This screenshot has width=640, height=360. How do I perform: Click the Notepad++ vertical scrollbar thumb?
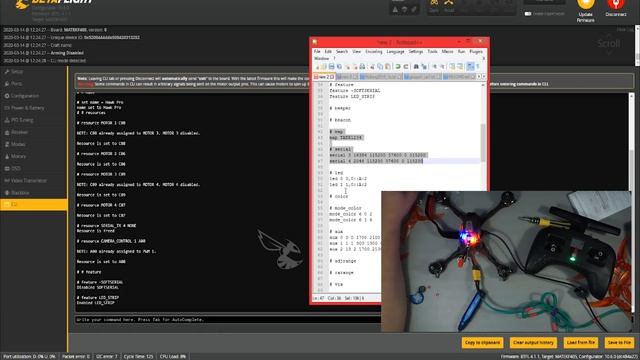click(483, 143)
